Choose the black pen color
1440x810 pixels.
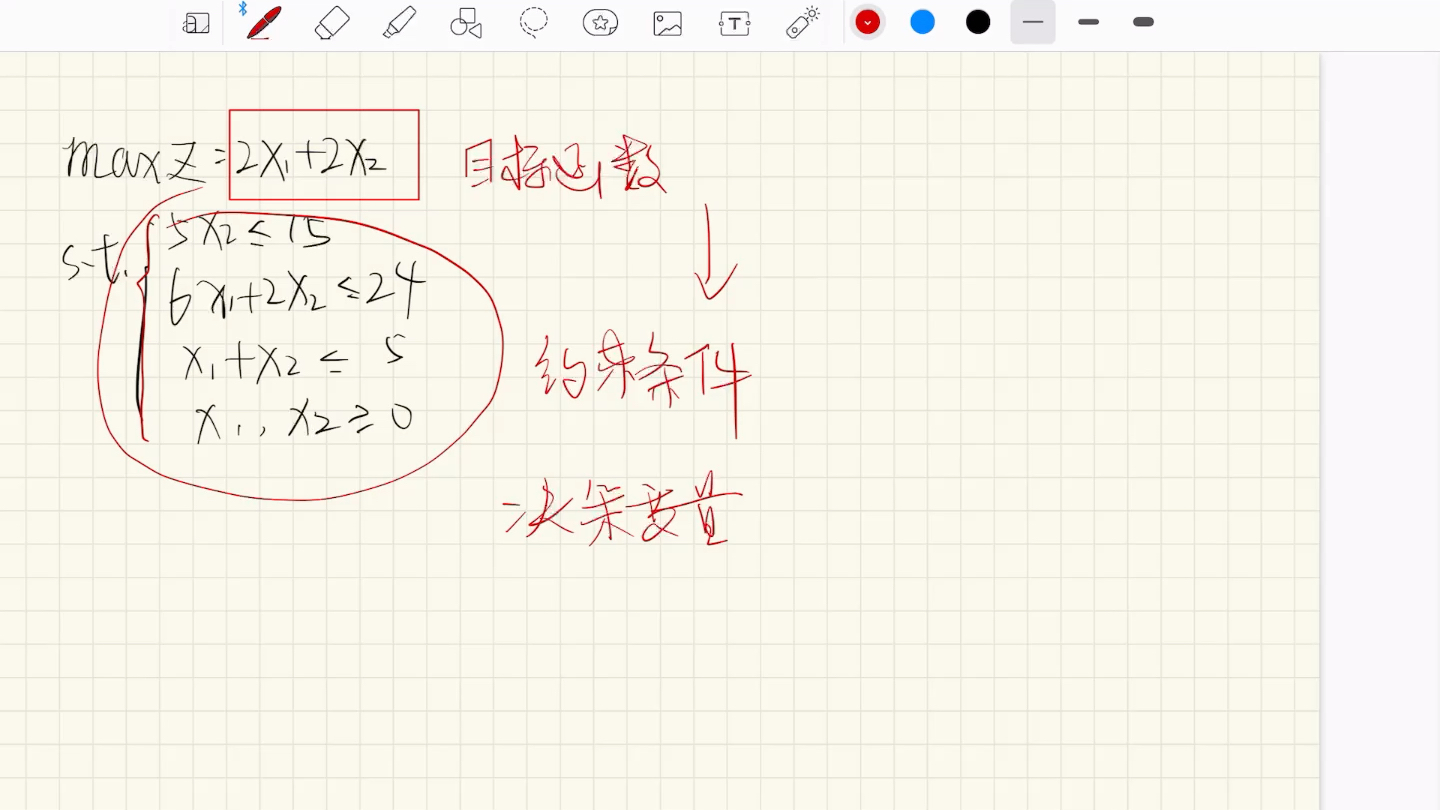tap(978, 22)
